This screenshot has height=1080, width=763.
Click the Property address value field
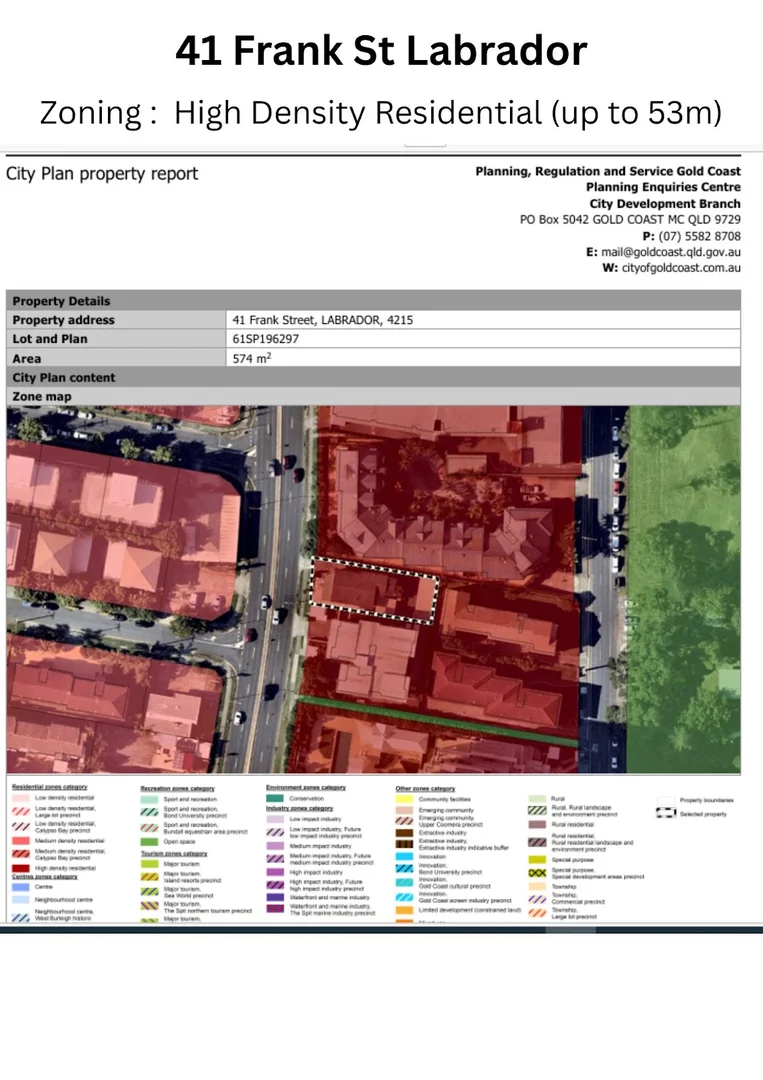322,320
